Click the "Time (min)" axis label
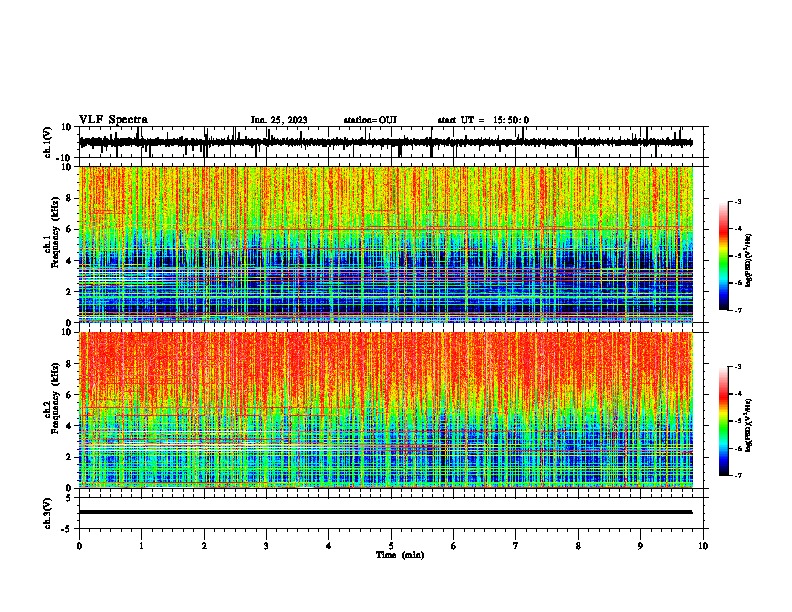The width and height of the screenshot is (792, 612). pyautogui.click(x=400, y=555)
